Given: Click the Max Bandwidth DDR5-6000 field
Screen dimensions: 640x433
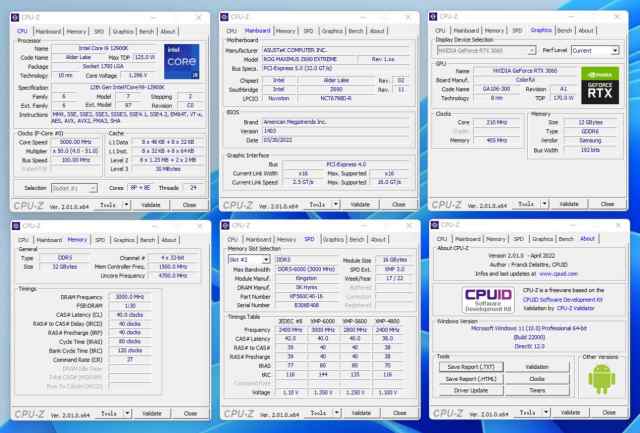Looking at the screenshot, I should (x=306, y=269).
